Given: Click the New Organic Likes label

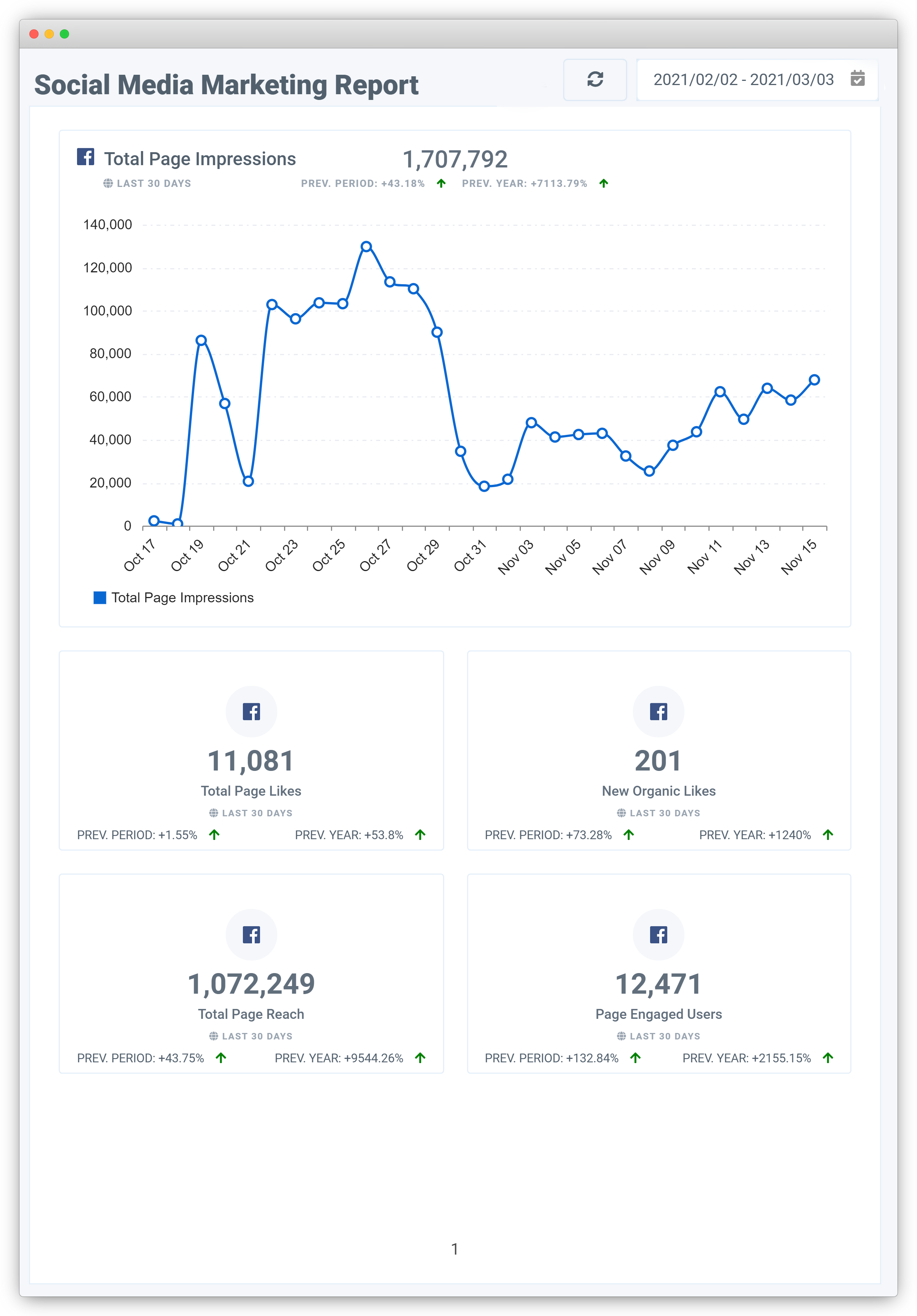Looking at the screenshot, I should tap(659, 791).
